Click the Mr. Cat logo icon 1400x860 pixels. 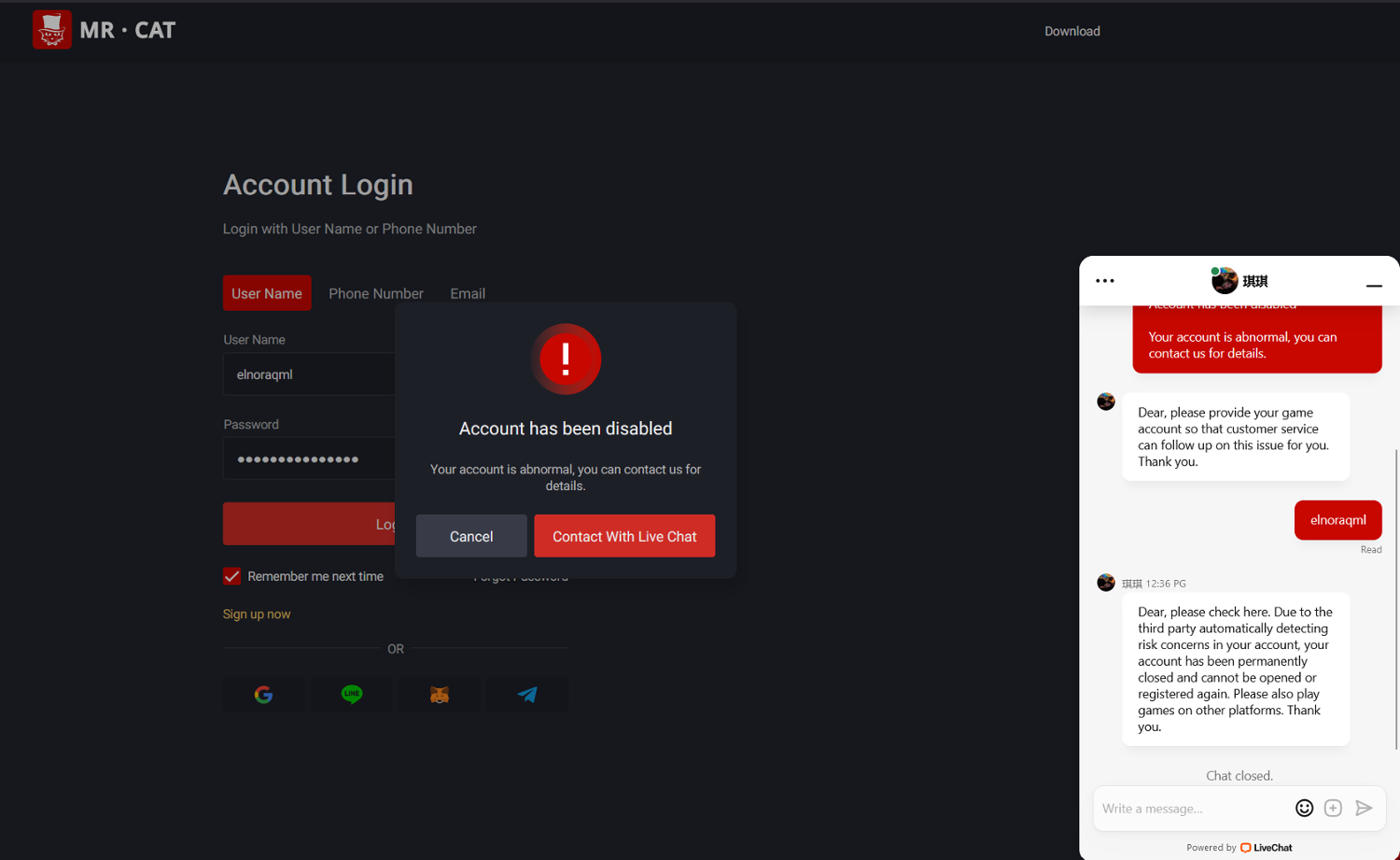52,30
